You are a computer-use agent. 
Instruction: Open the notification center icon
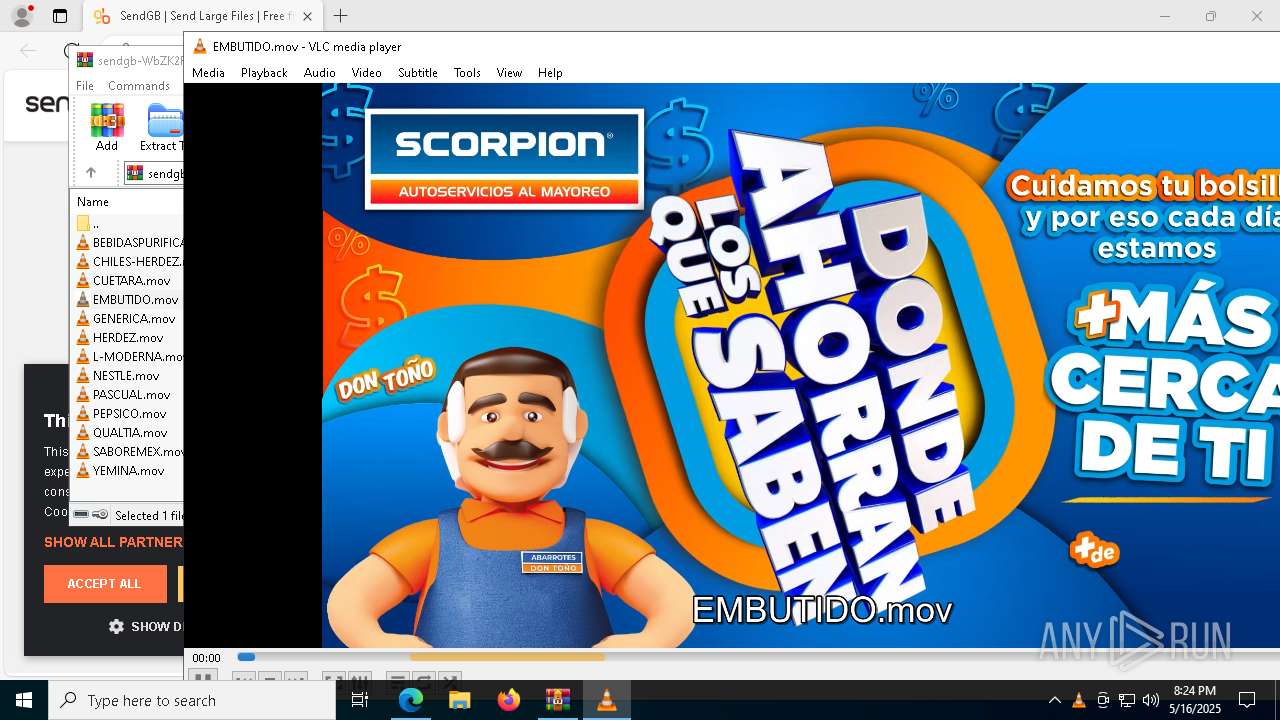click(1247, 700)
